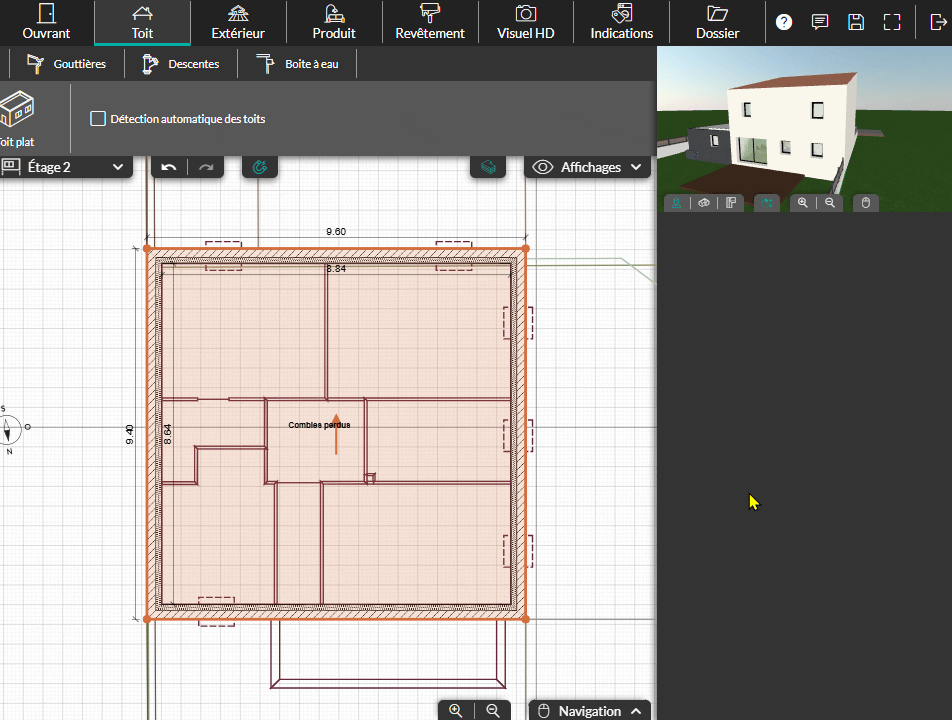Toggle the magnet snapping icon
The width and height of the screenshot is (952, 720).
coord(260,167)
